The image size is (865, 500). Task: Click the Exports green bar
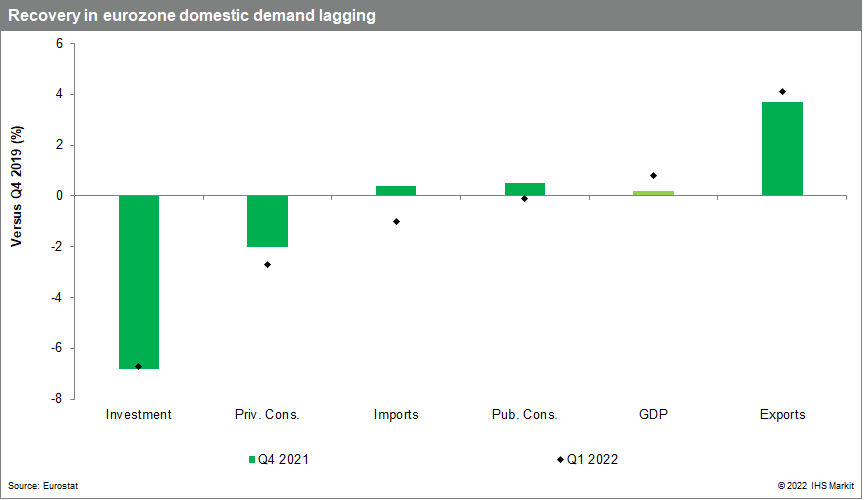coord(782,149)
